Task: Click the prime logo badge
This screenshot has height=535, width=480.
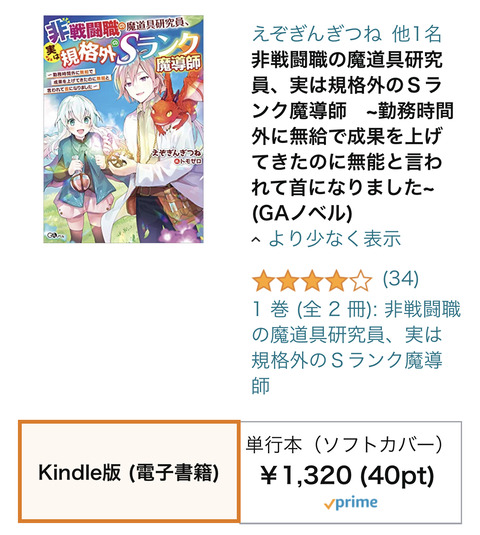Action: pos(351,503)
